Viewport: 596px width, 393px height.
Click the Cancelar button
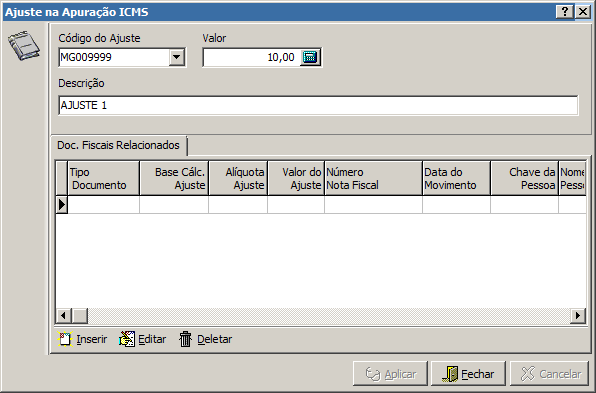pos(550,374)
